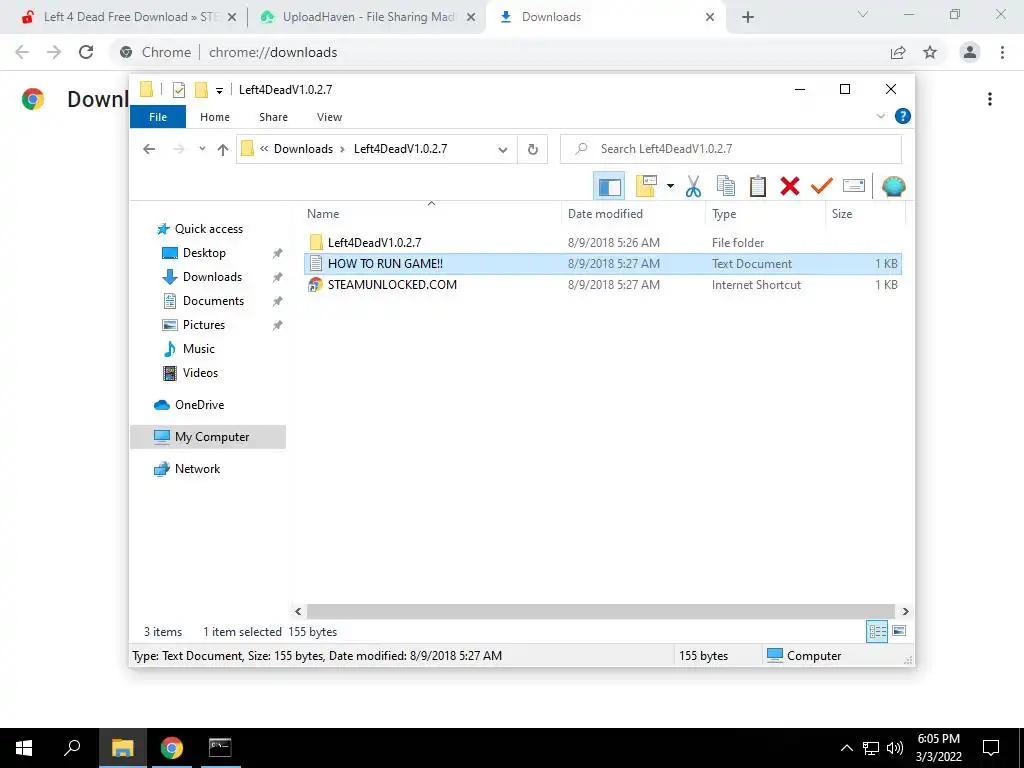The height and width of the screenshot is (768, 1024).
Task: Click the horizontal scrollbar in file list
Action: [x=601, y=611]
